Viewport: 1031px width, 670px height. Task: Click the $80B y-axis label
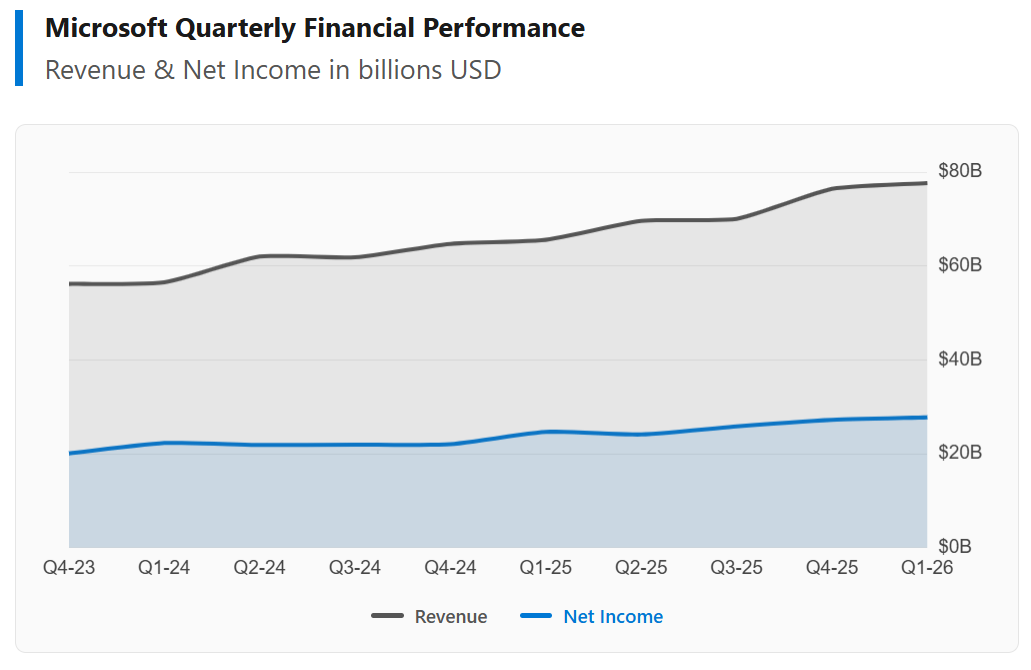coord(960,171)
